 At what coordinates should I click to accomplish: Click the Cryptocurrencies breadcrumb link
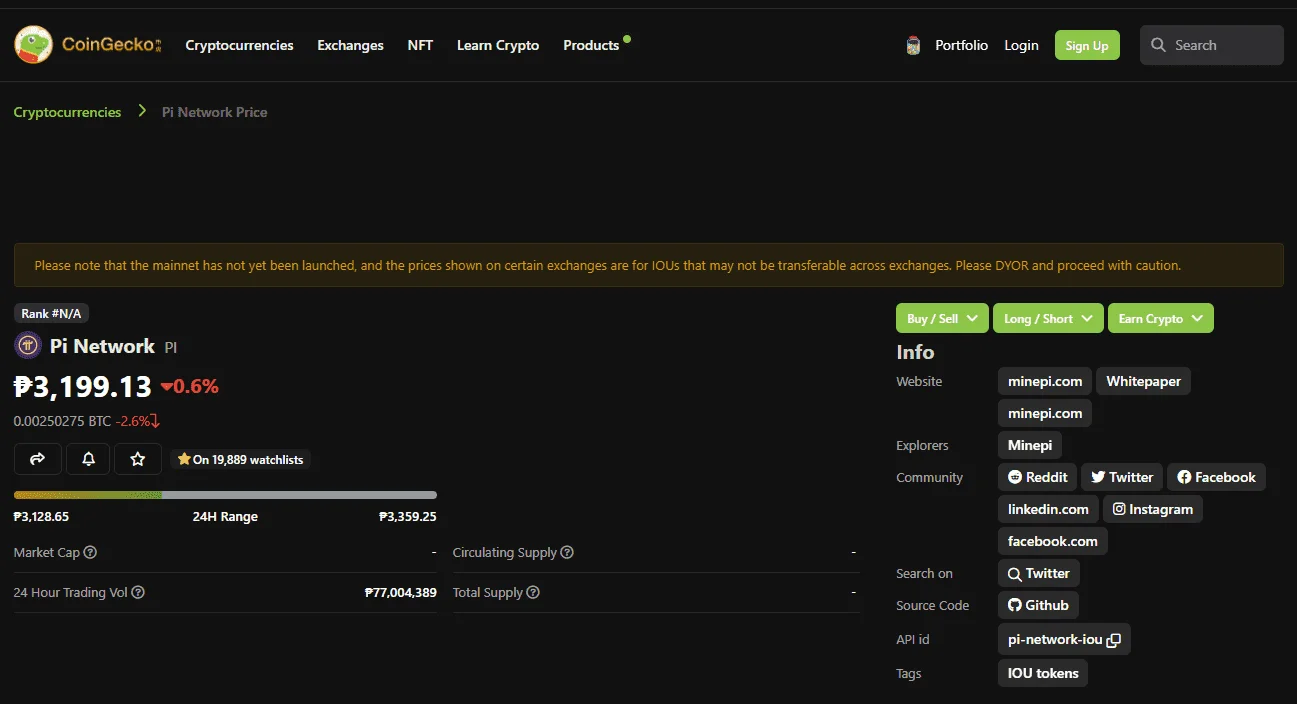(67, 112)
